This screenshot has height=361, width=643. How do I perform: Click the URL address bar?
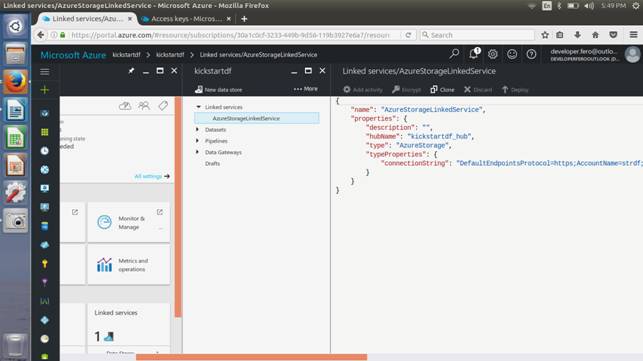[x=230, y=35]
